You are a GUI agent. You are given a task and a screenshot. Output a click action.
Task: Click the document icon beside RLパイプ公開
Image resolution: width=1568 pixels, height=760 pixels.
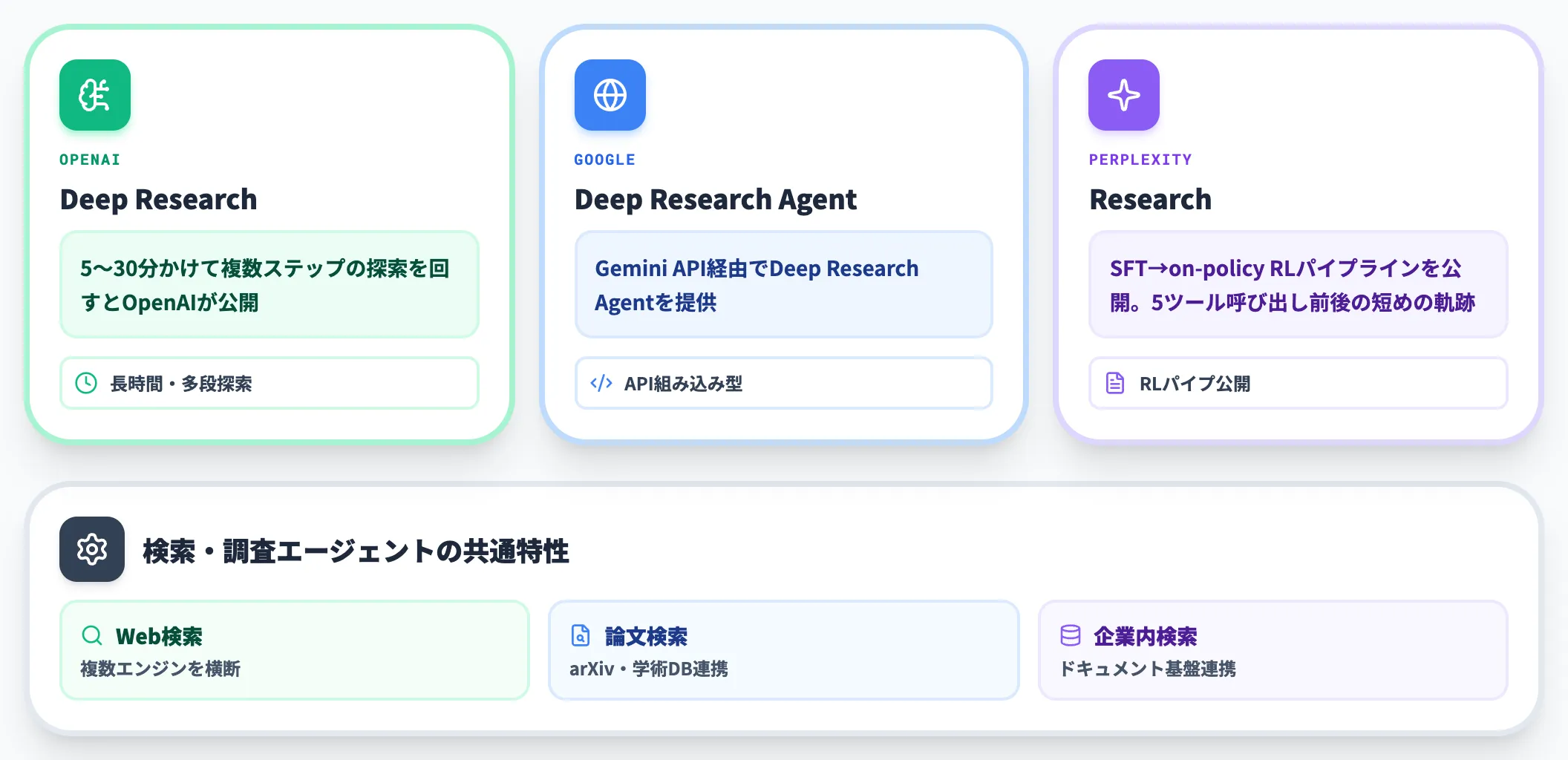pos(1115,383)
